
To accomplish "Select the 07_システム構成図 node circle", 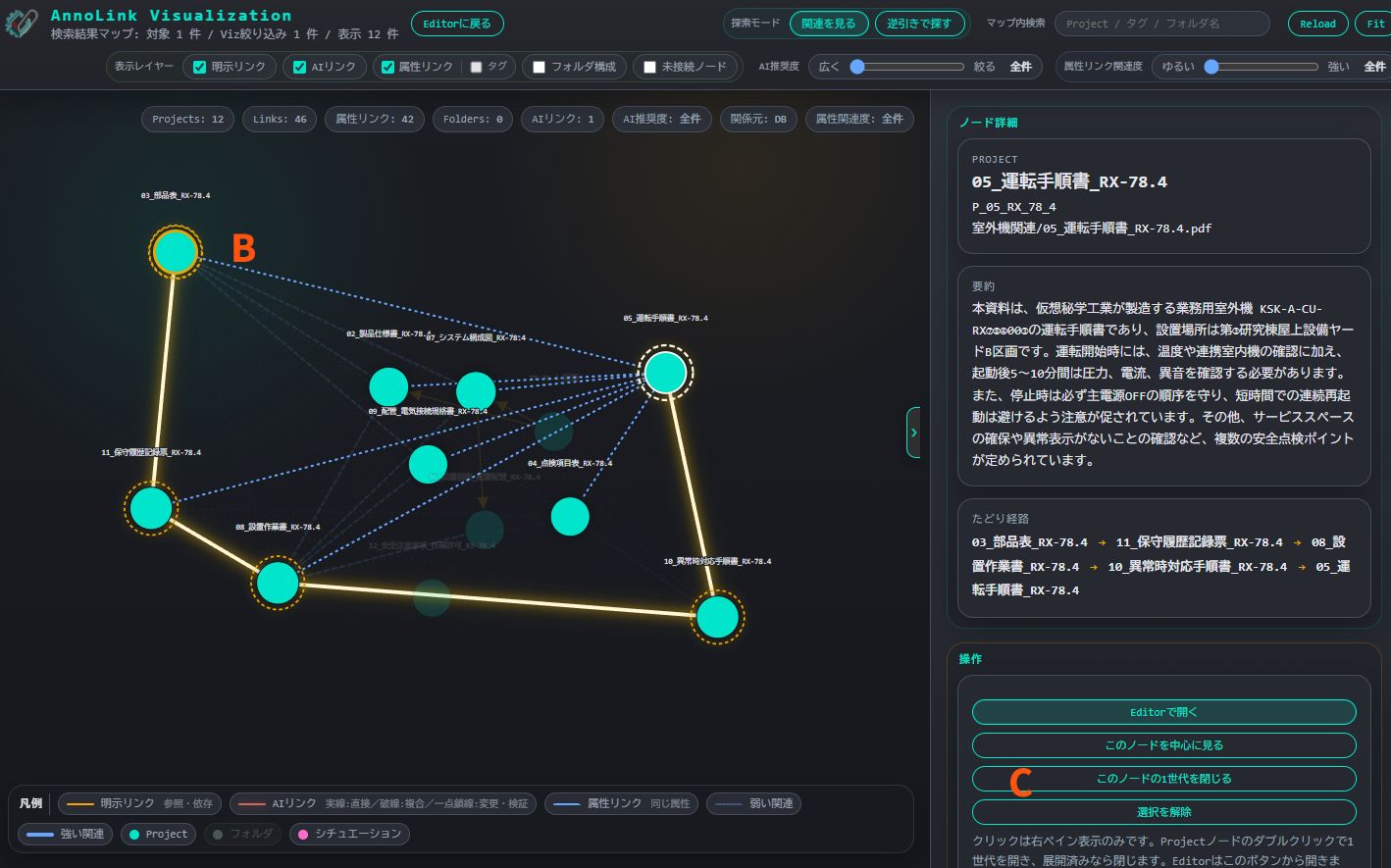I will (x=476, y=391).
